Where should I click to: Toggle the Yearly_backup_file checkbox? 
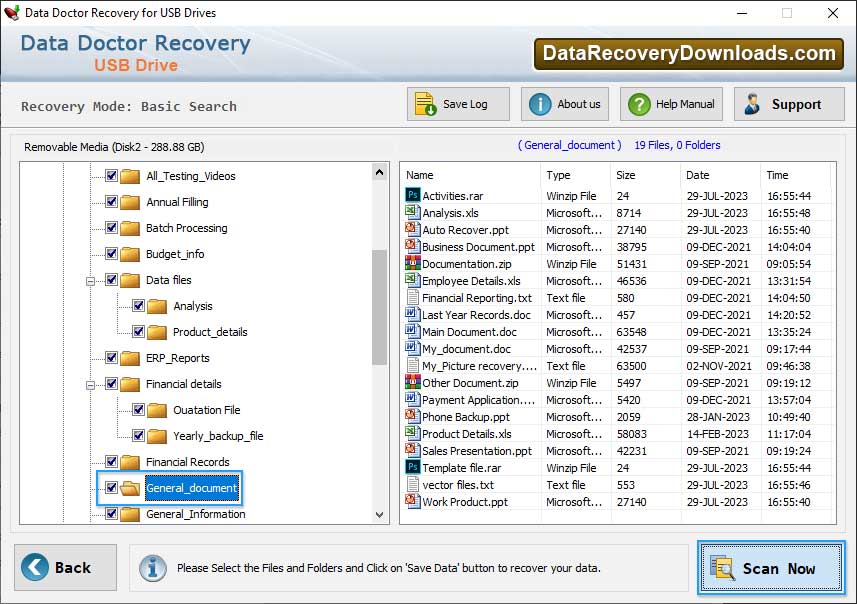coord(138,436)
